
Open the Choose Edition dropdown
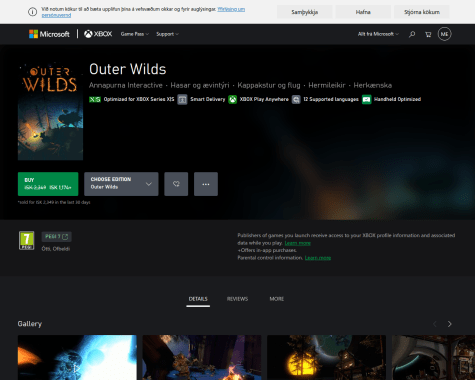[x=121, y=184]
